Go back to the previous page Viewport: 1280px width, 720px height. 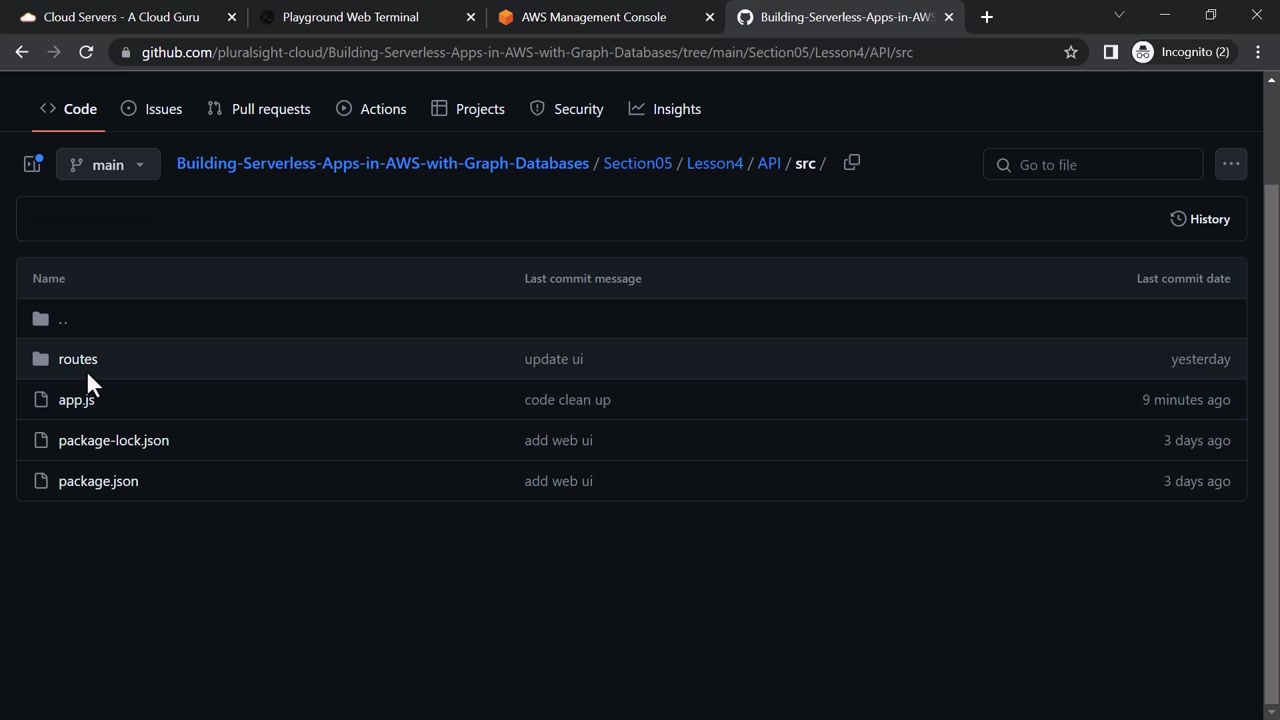[x=22, y=52]
